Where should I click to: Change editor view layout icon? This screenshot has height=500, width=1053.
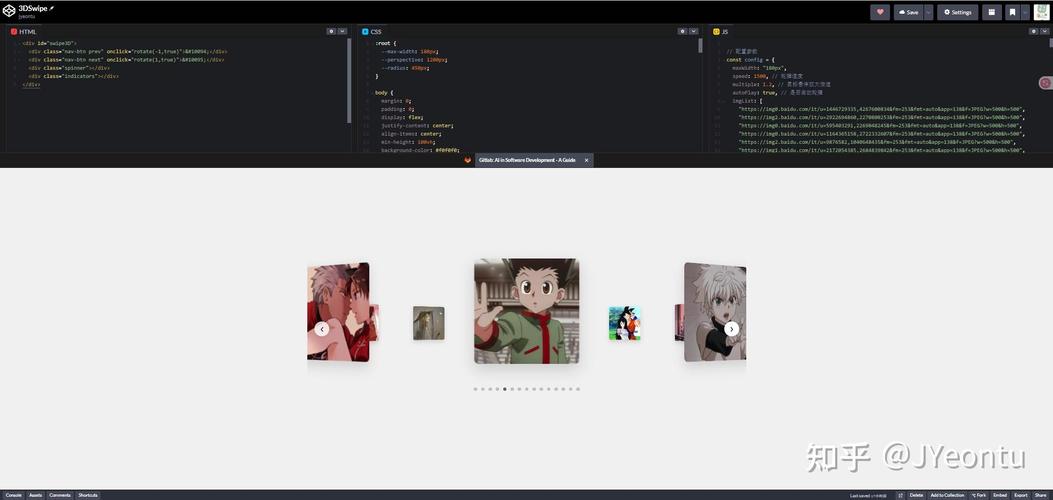pyautogui.click(x=991, y=12)
